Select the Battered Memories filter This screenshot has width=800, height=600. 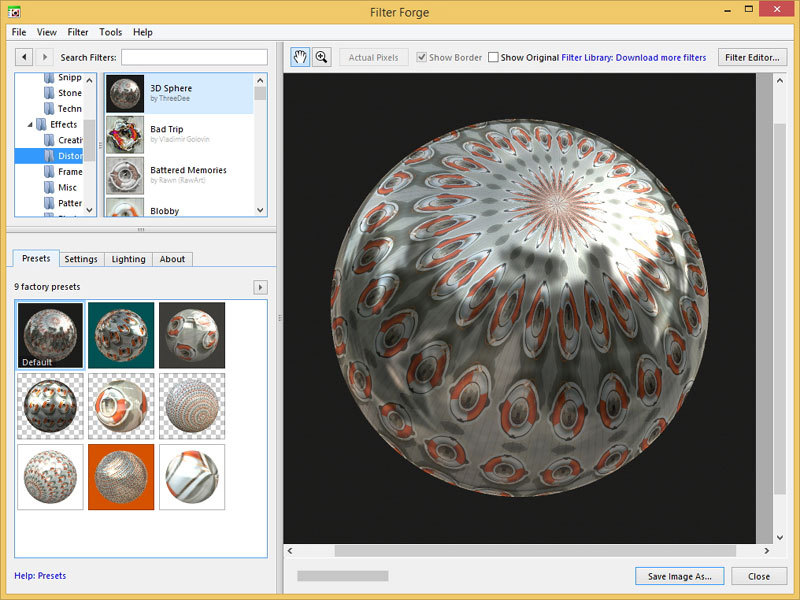(179, 175)
